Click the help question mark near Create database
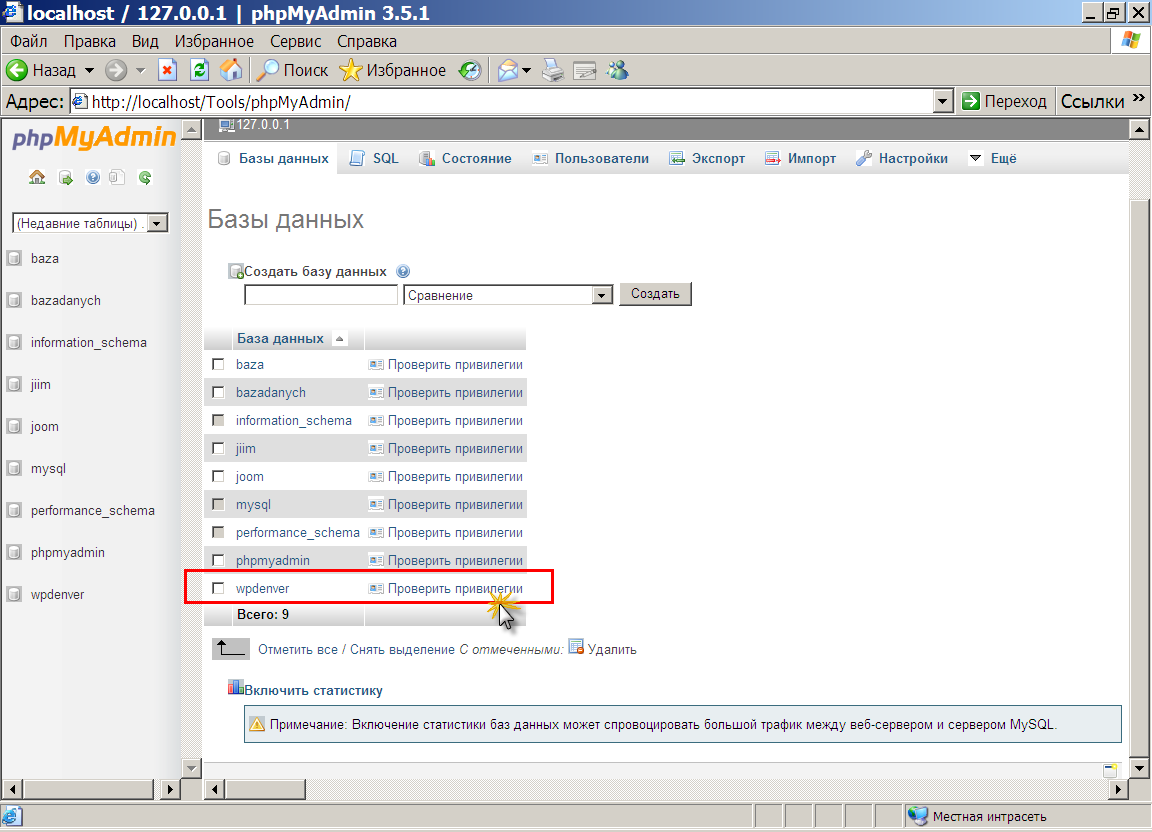 point(403,271)
